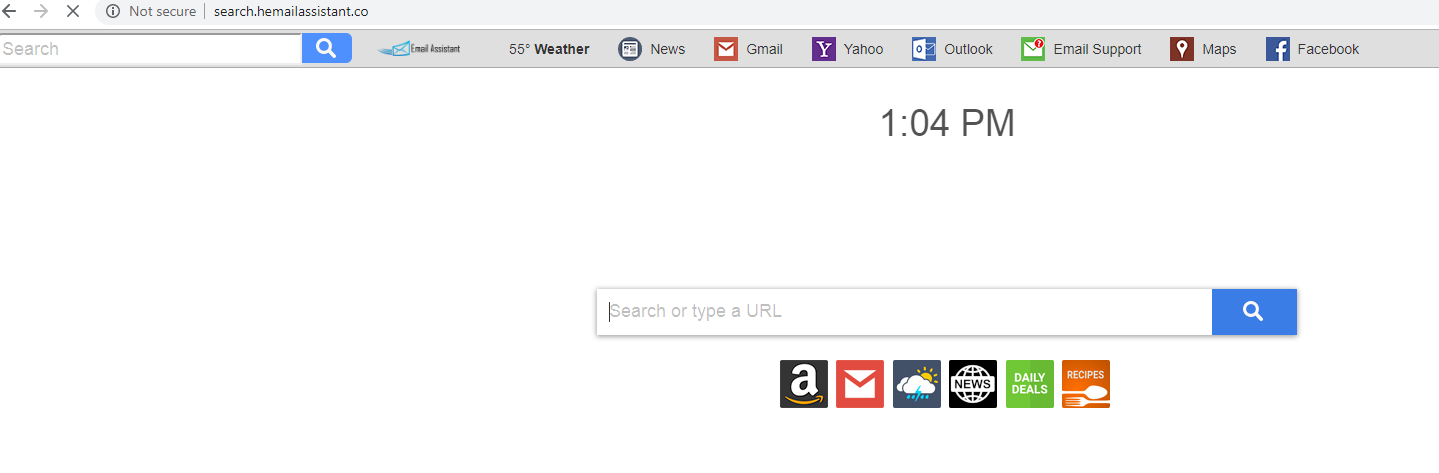Open the Gmail shortcut tile below search
Viewport: 1439px width, 473px height.
[860, 384]
